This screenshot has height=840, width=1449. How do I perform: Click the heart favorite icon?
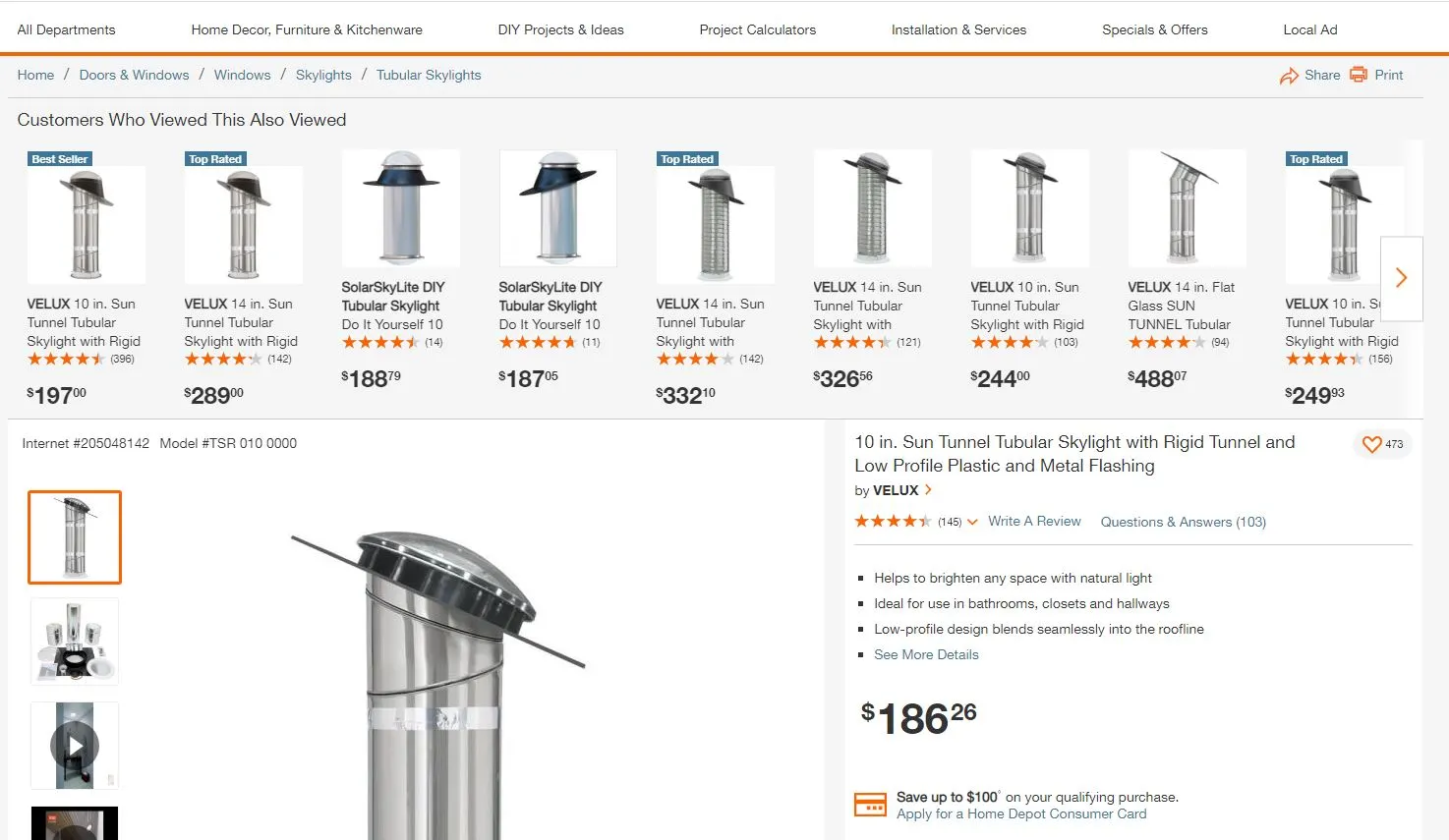point(1371,445)
